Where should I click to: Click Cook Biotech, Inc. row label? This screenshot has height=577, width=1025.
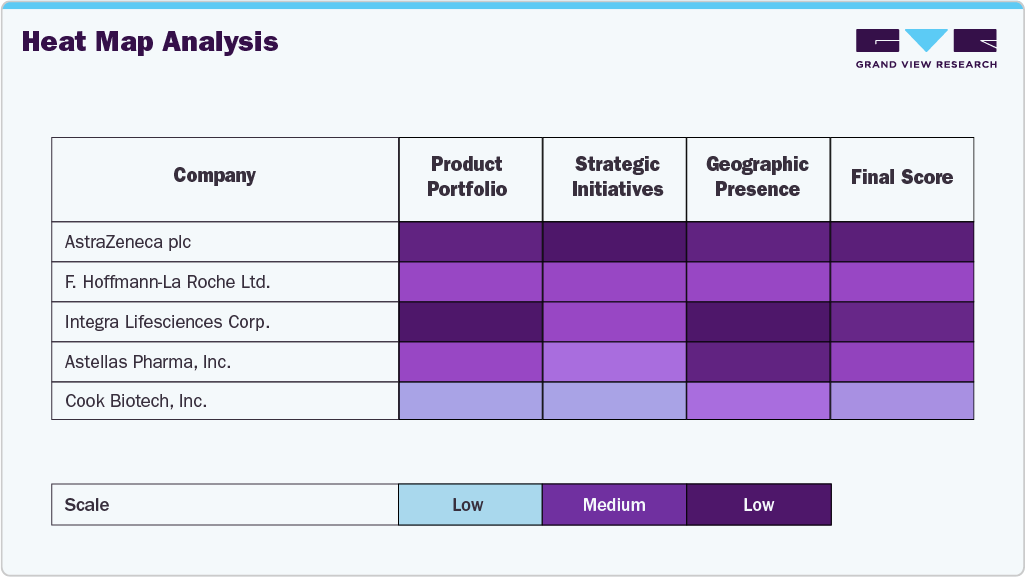pos(136,402)
